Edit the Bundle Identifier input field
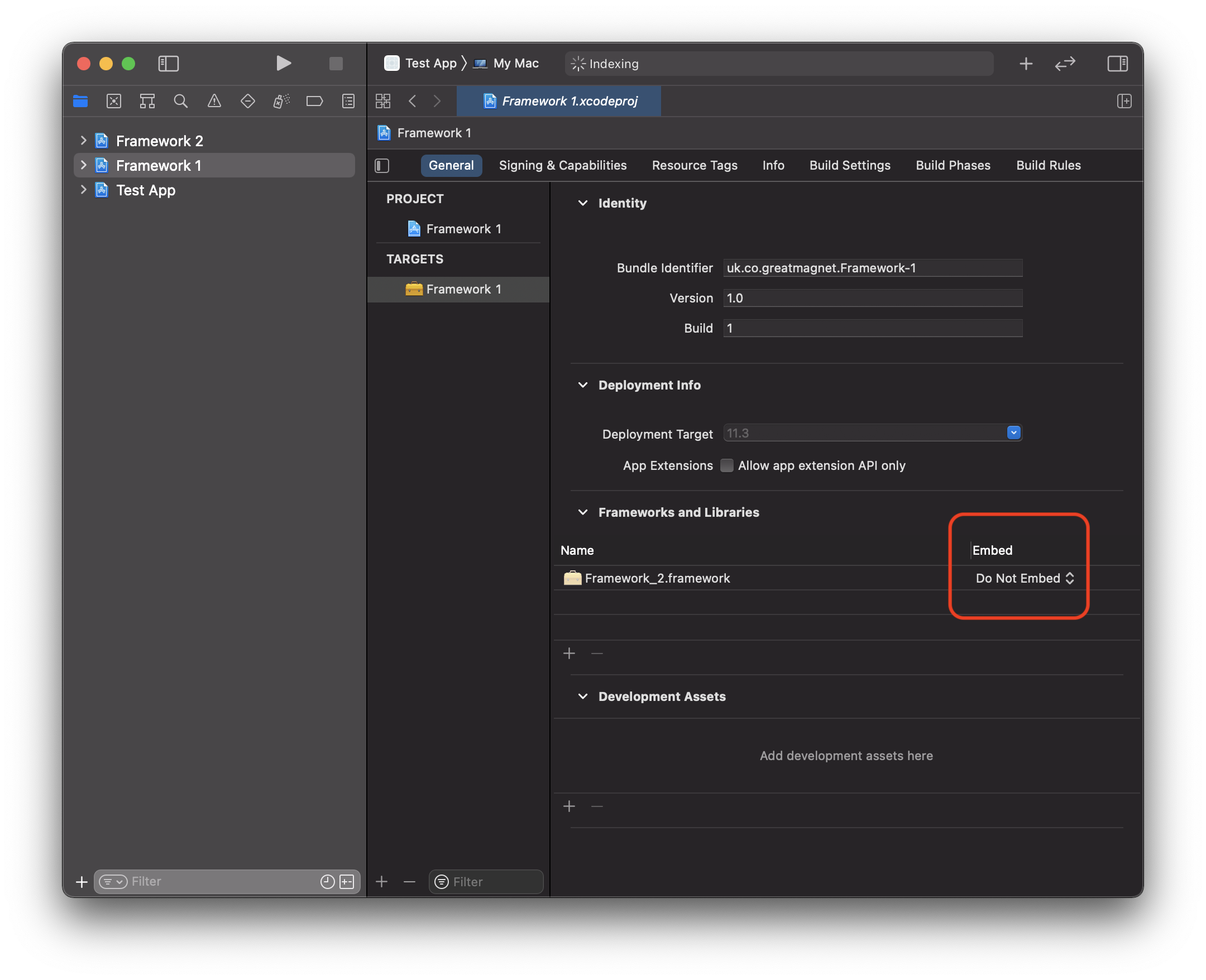This screenshot has width=1206, height=980. point(871,267)
